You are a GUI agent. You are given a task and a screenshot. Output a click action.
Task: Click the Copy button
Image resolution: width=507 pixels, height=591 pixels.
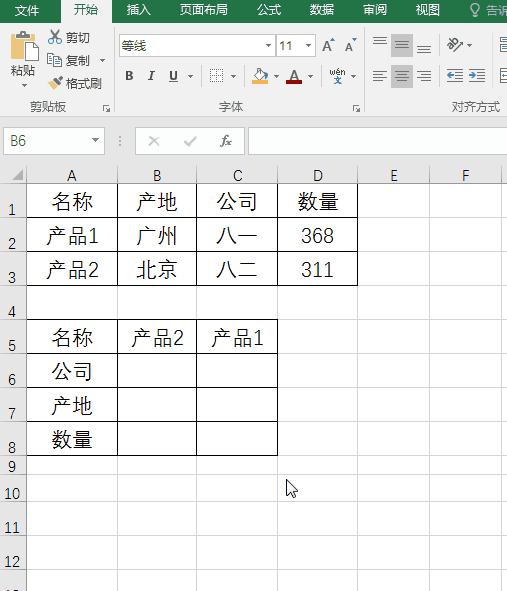click(x=69, y=60)
